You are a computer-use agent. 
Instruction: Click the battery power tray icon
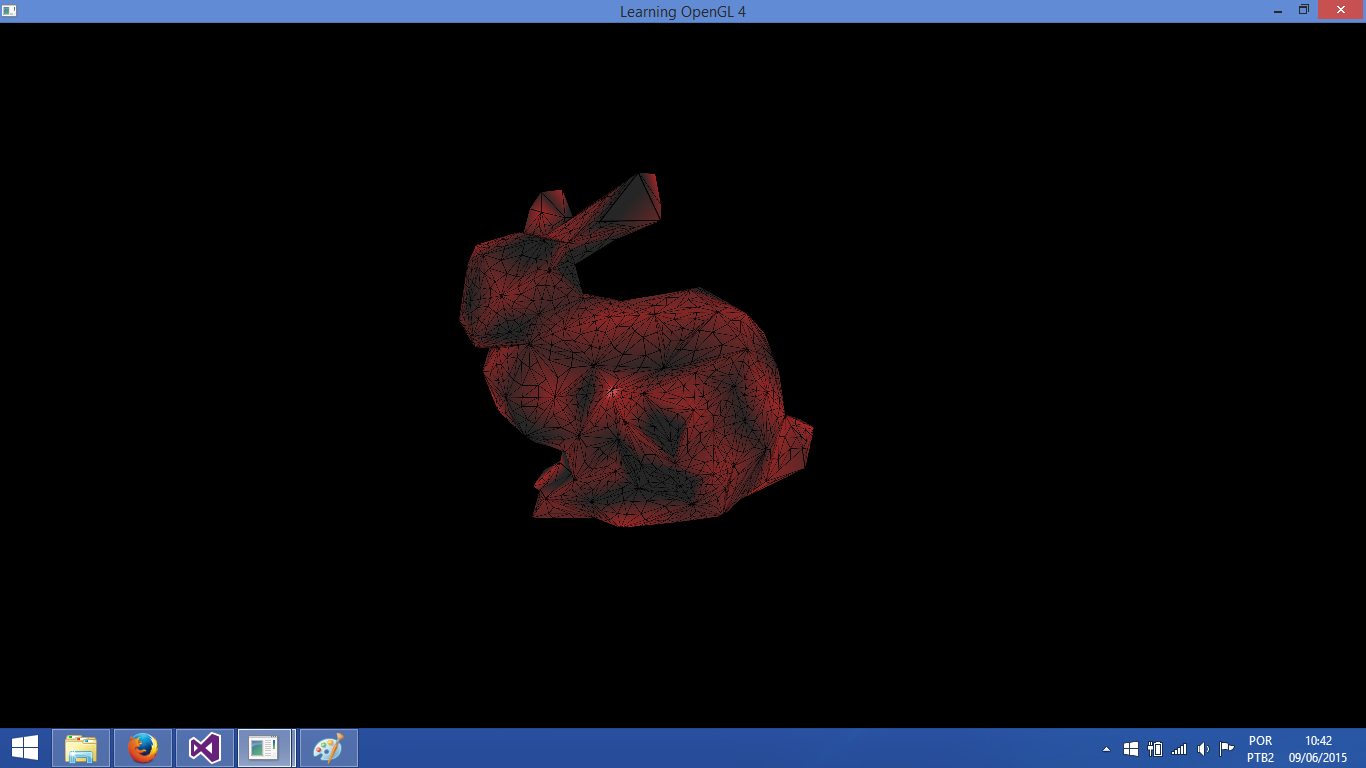coord(1155,749)
